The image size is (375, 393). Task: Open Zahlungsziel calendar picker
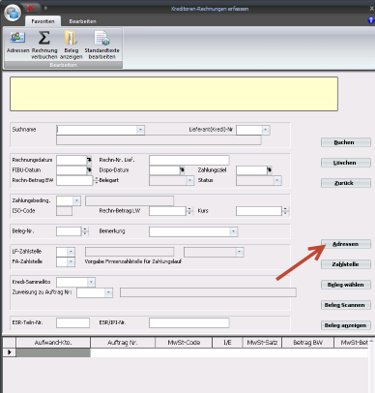(x=269, y=170)
